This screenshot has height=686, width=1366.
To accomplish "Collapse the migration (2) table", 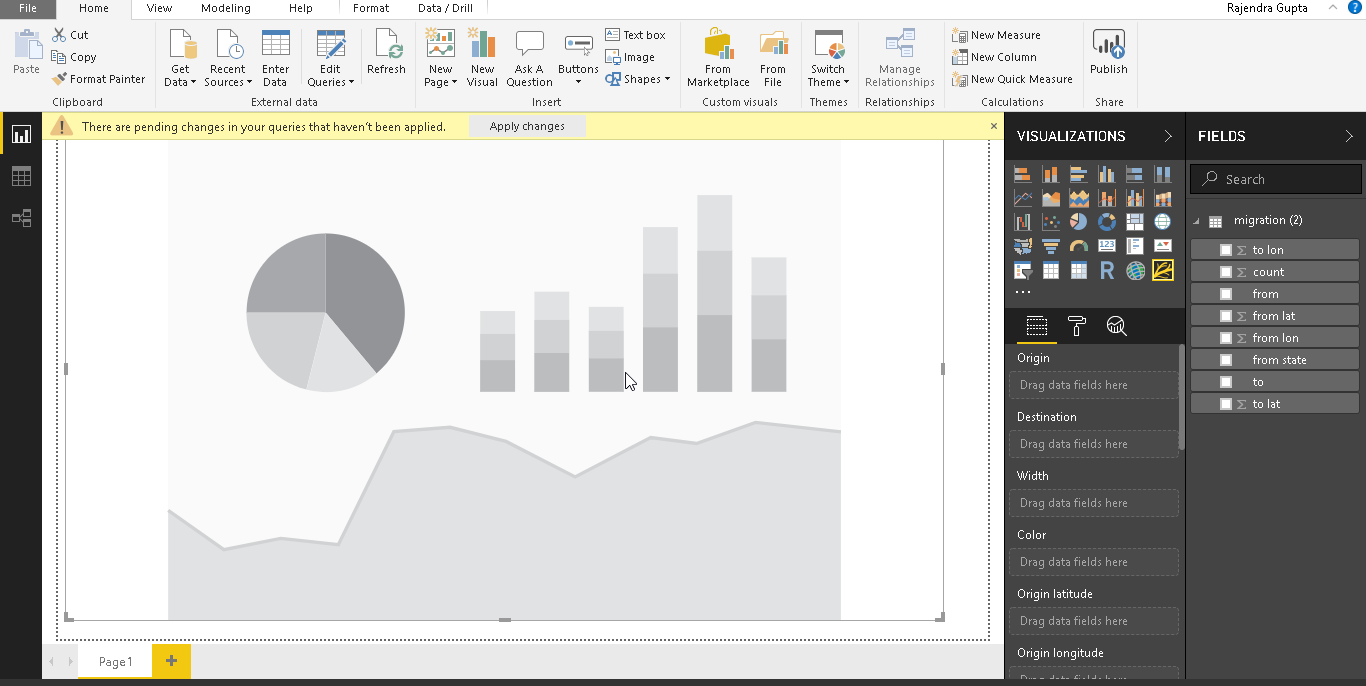I will [x=1198, y=221].
